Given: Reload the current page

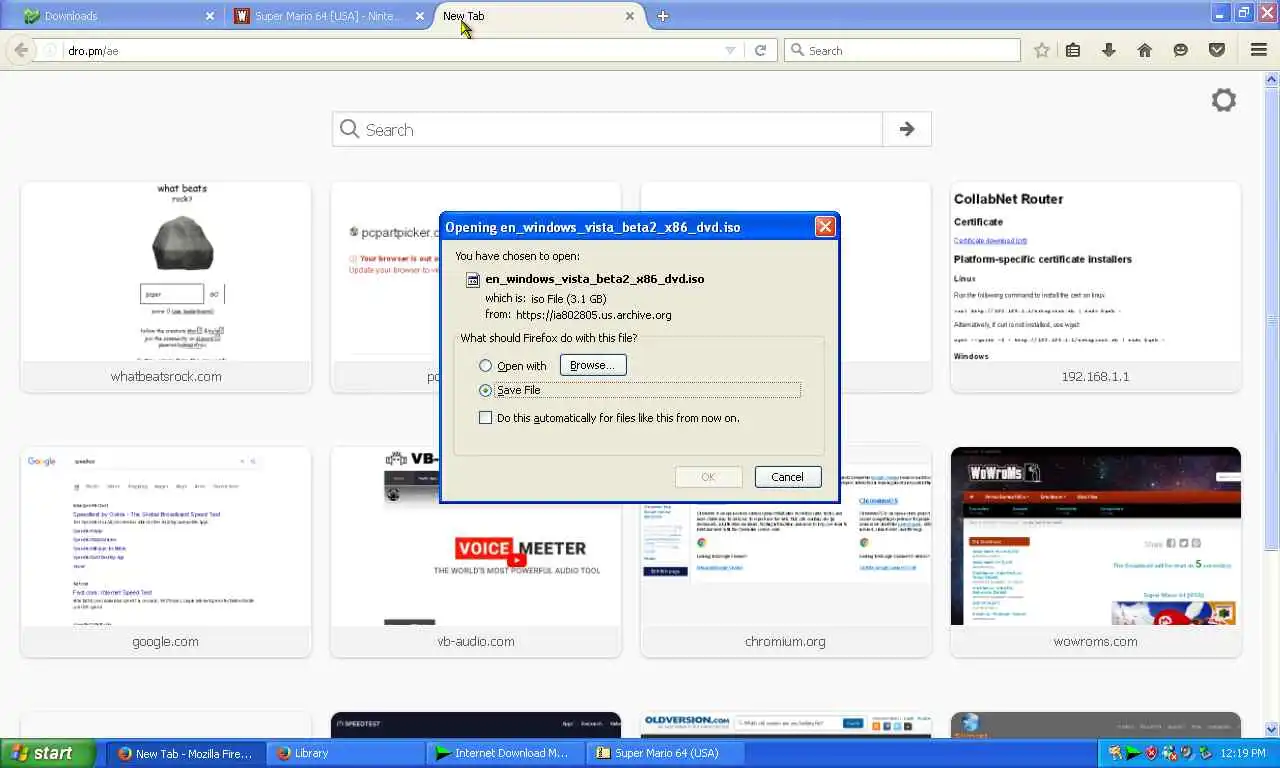Looking at the screenshot, I should [760, 50].
